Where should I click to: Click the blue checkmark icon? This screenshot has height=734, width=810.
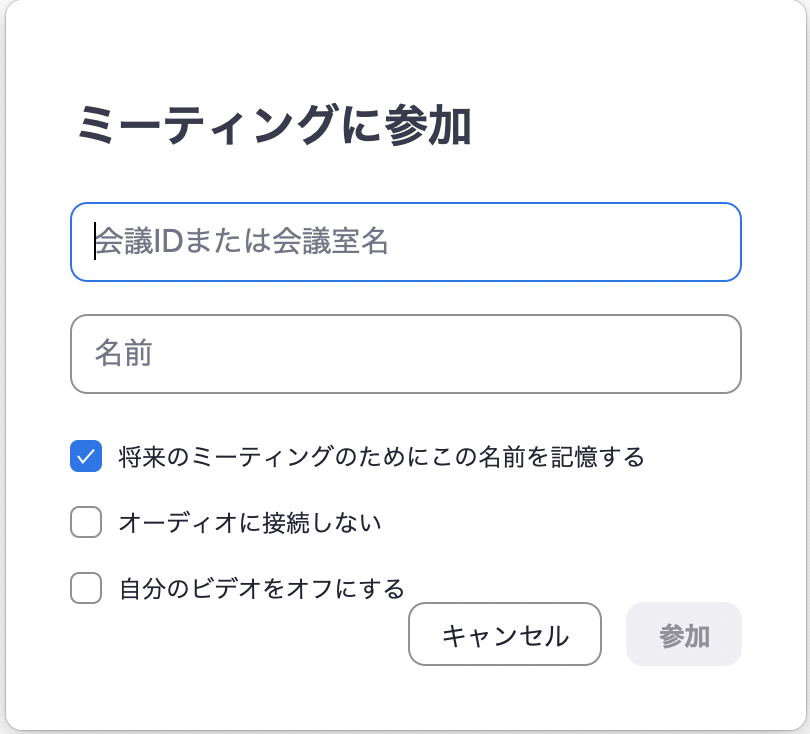86,457
